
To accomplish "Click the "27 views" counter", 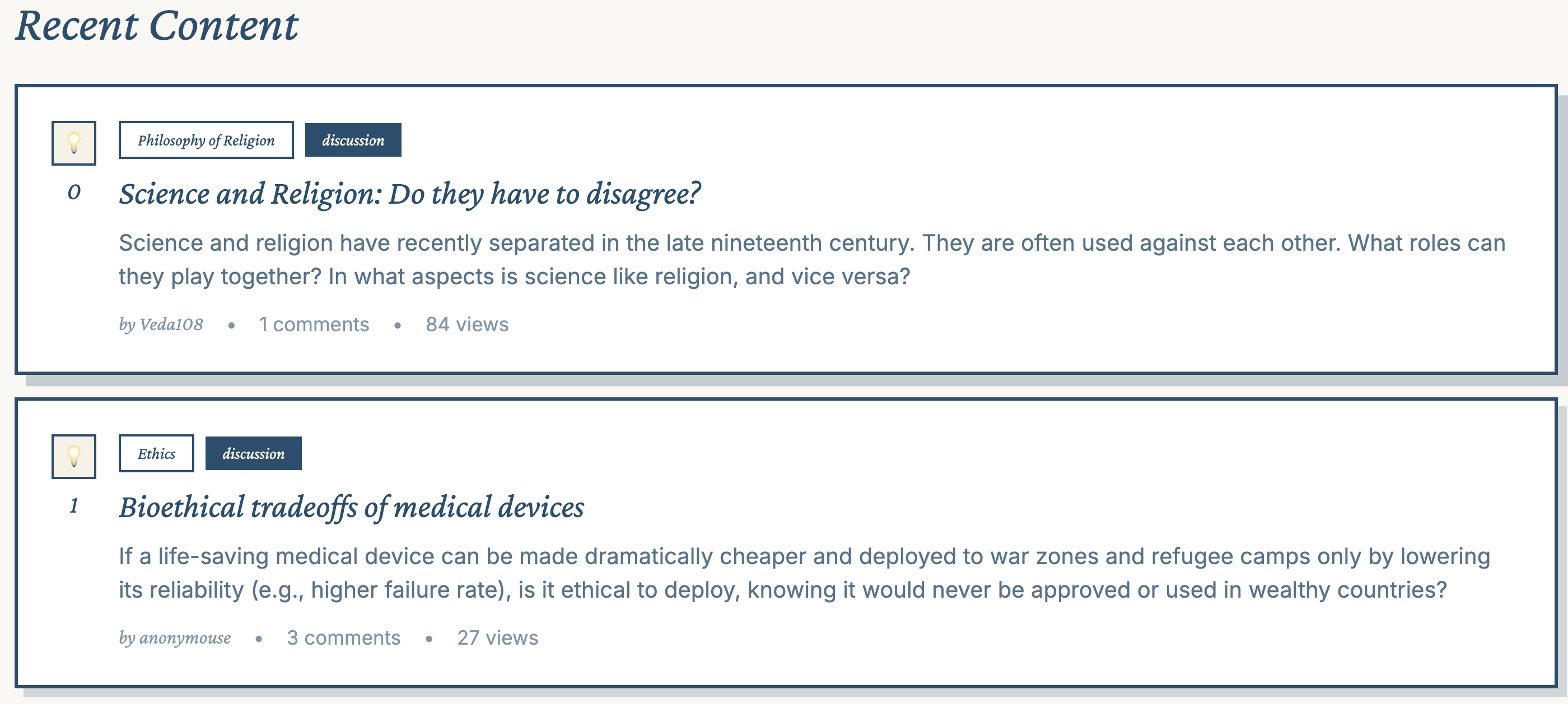I will pyautogui.click(x=497, y=637).
